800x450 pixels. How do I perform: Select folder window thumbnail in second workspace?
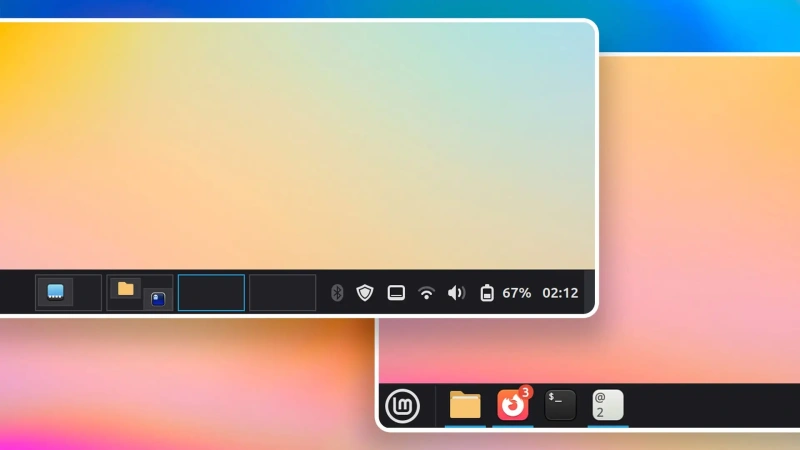[x=125, y=289]
